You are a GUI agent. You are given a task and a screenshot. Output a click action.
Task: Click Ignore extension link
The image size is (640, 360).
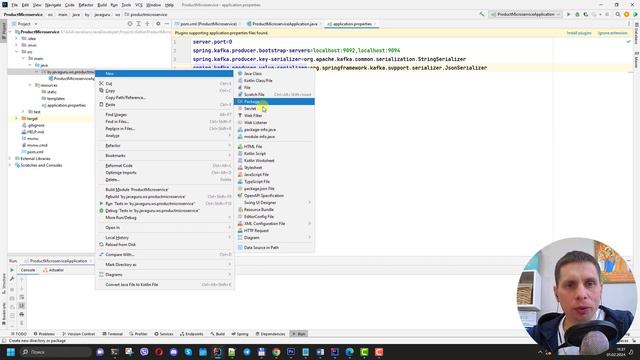(612, 33)
